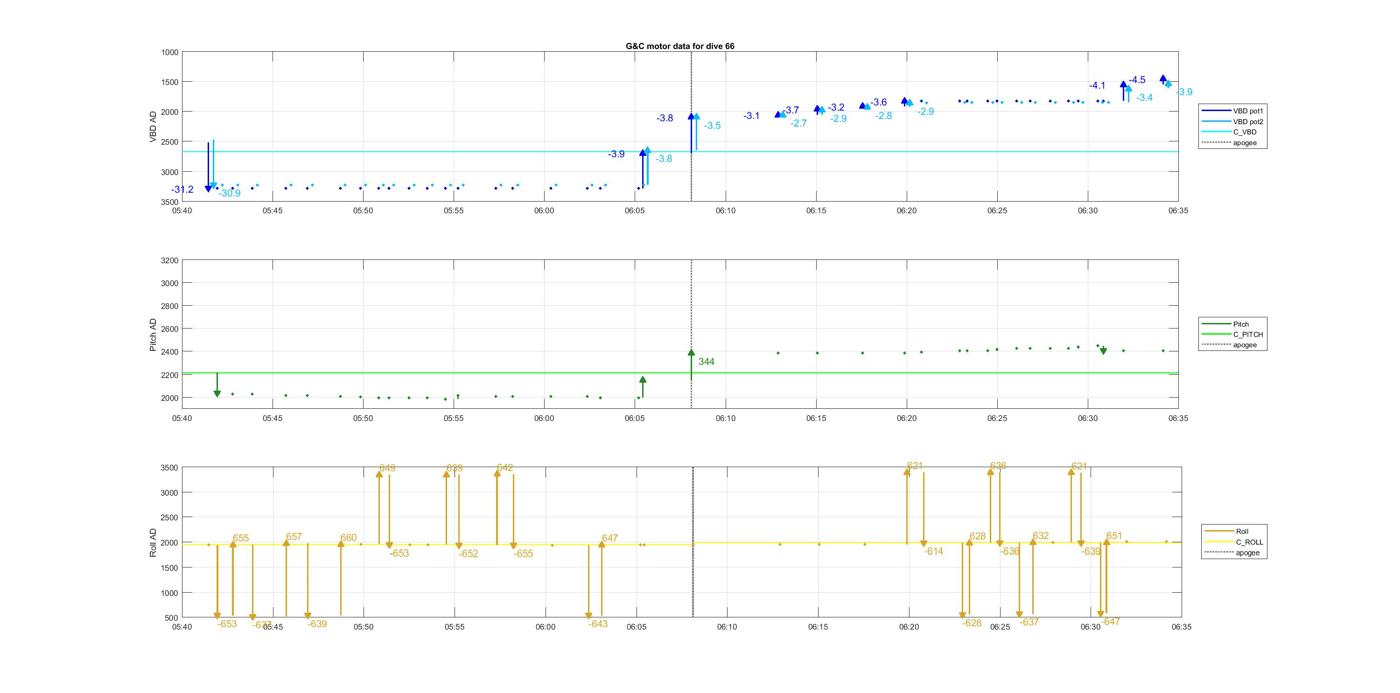Click the 660 roll data label
1400x693 pixels.
pyautogui.click(x=349, y=538)
